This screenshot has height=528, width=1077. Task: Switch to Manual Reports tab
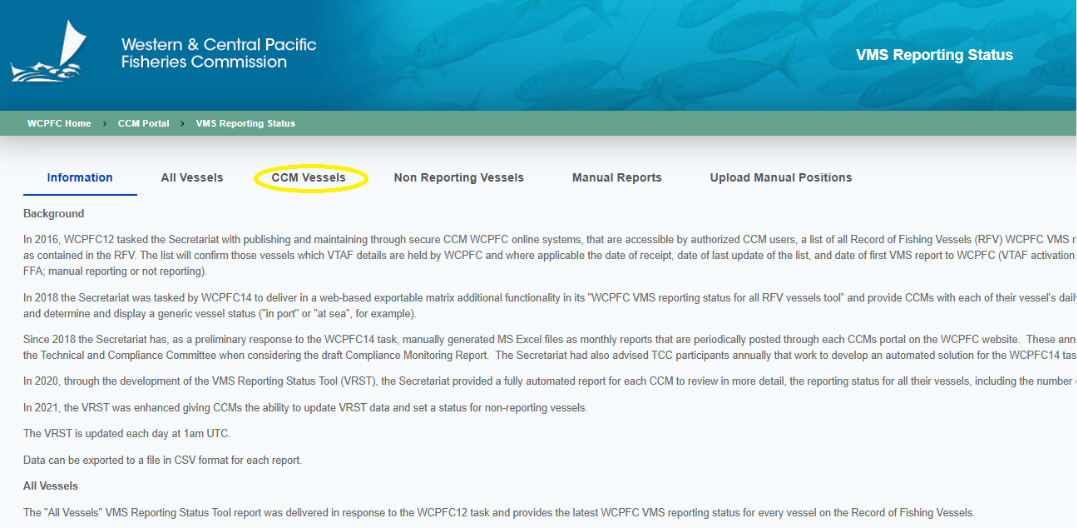pyautogui.click(x=617, y=178)
